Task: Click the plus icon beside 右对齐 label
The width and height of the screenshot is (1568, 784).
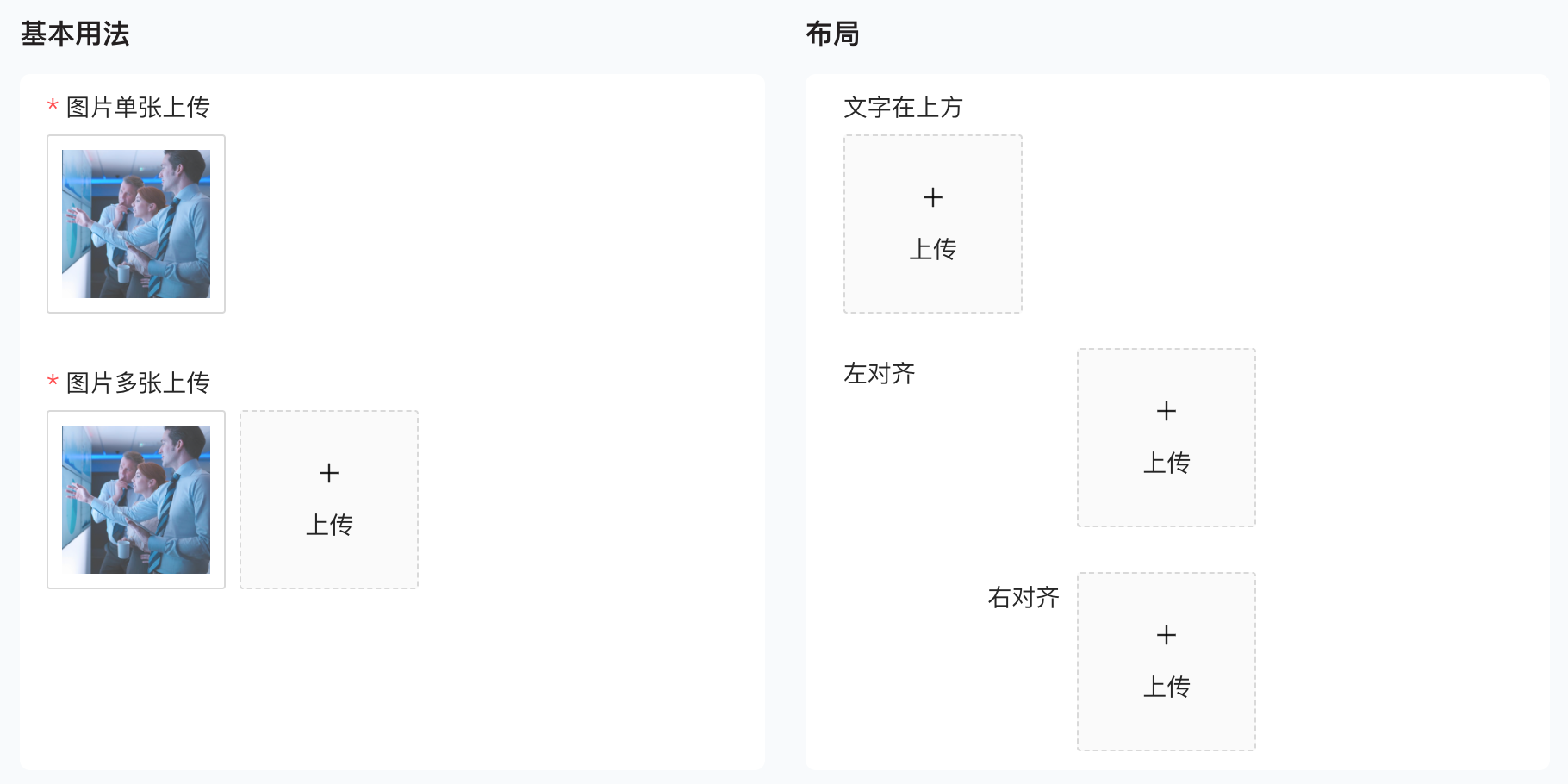Action: tap(1167, 635)
